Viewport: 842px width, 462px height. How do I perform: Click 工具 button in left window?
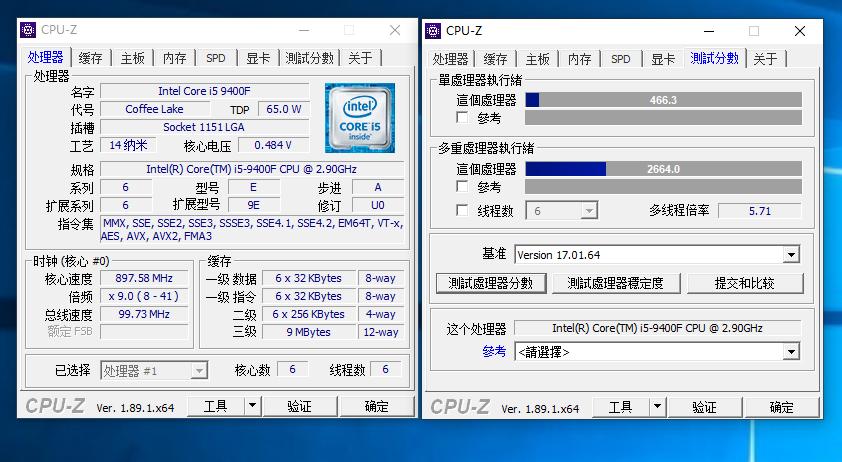[x=215, y=406]
